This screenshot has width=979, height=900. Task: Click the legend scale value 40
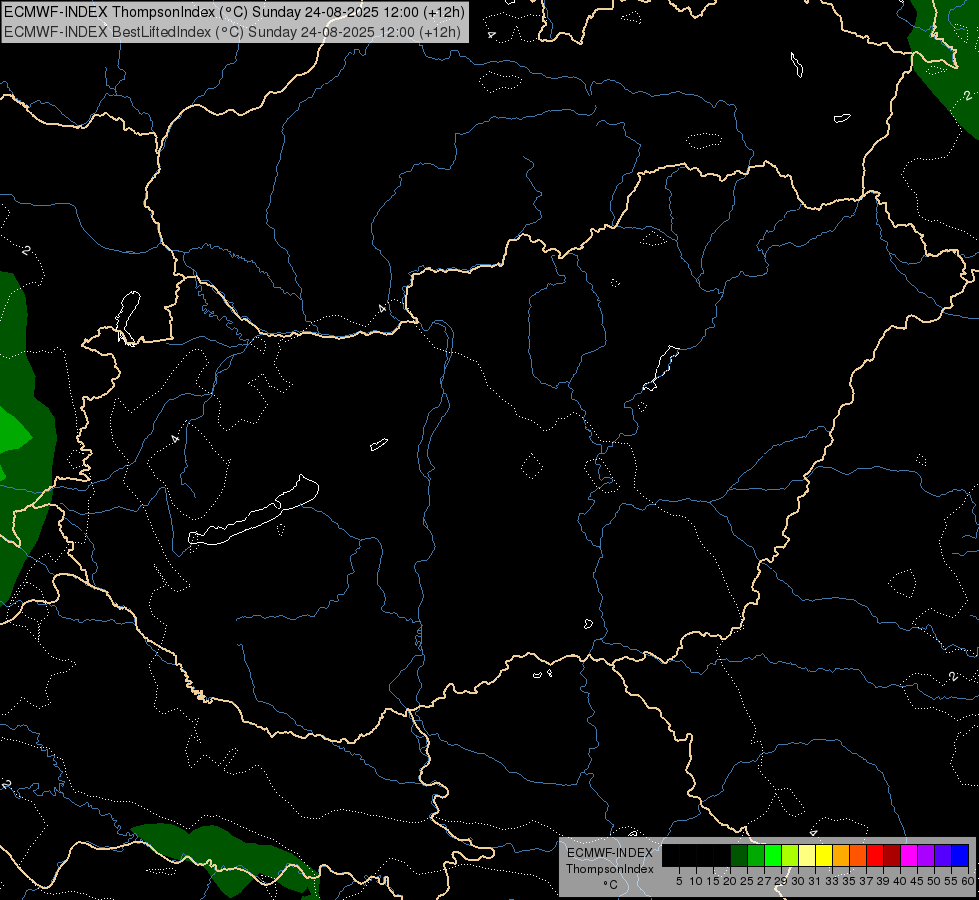[x=900, y=881]
